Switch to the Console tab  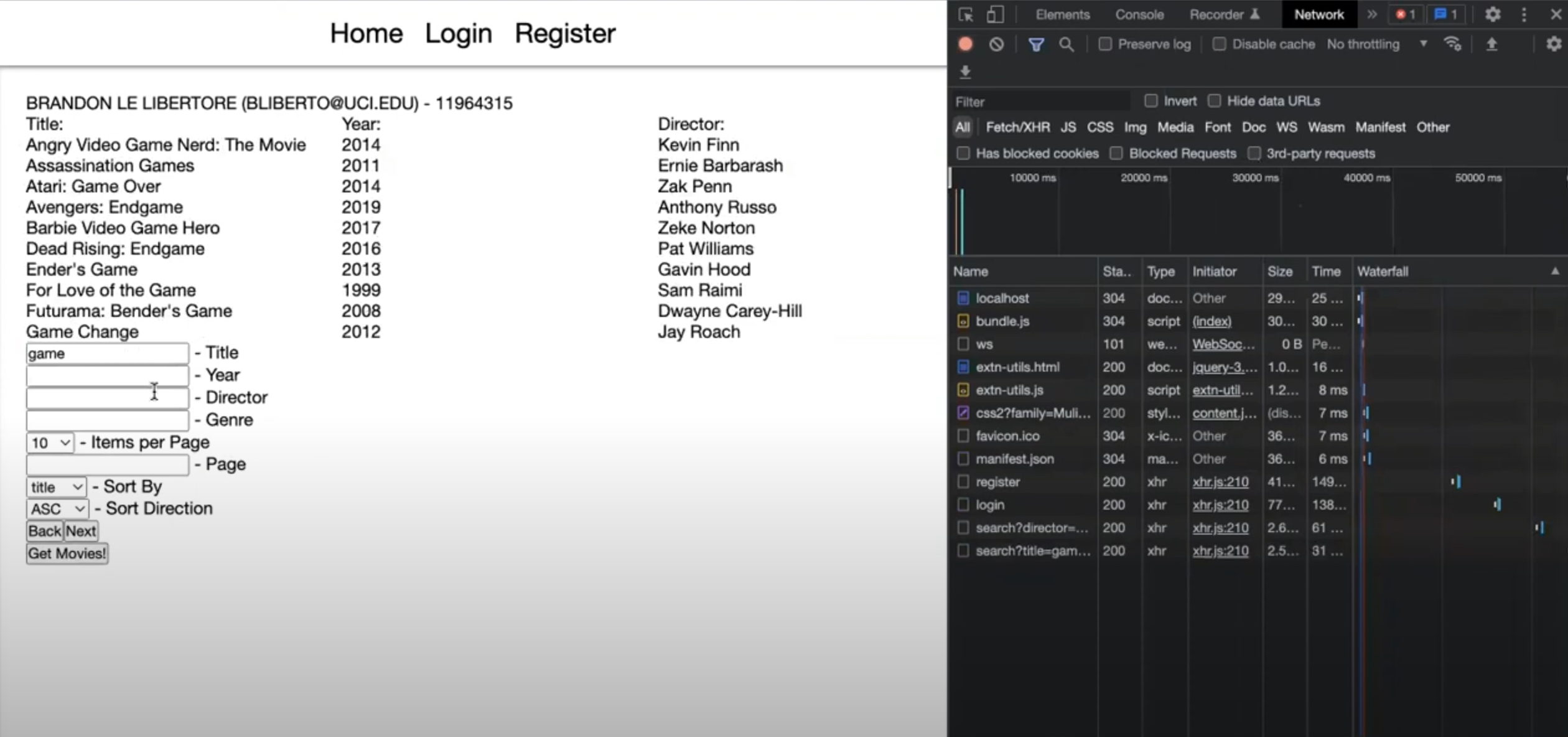tap(1139, 14)
